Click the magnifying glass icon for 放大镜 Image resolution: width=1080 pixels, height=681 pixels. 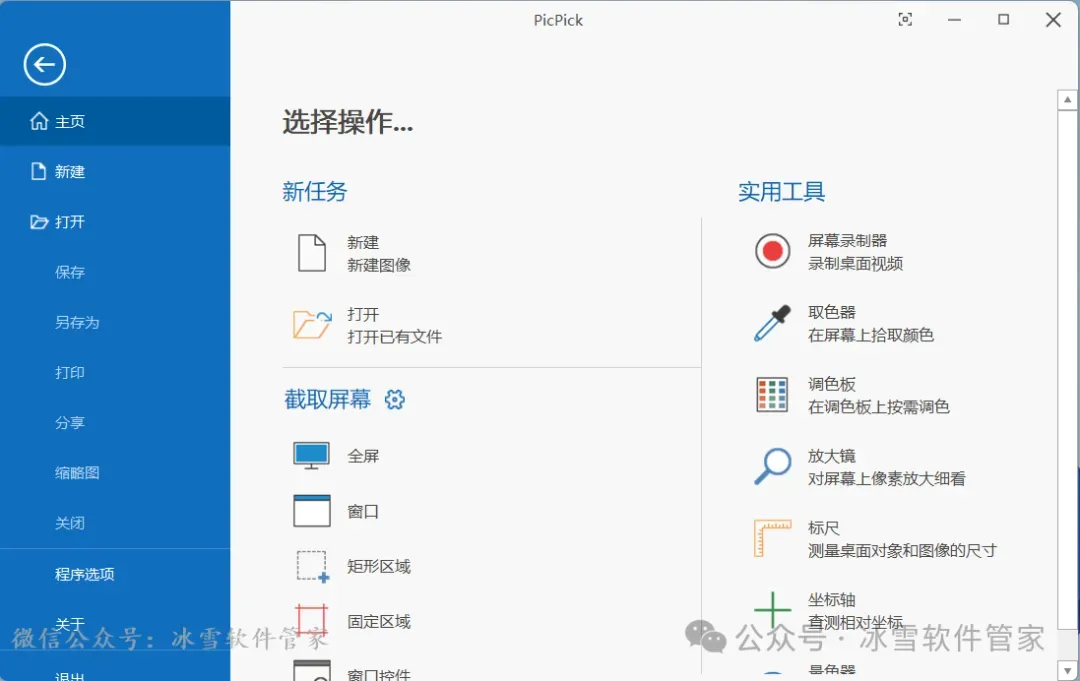pyautogui.click(x=772, y=466)
